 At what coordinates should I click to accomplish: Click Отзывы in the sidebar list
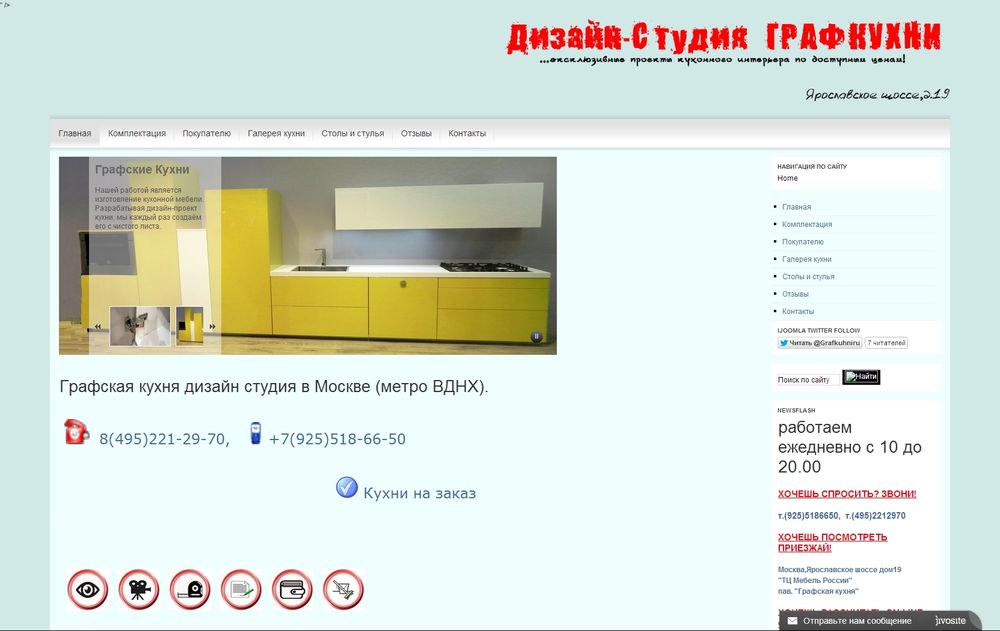tap(795, 294)
